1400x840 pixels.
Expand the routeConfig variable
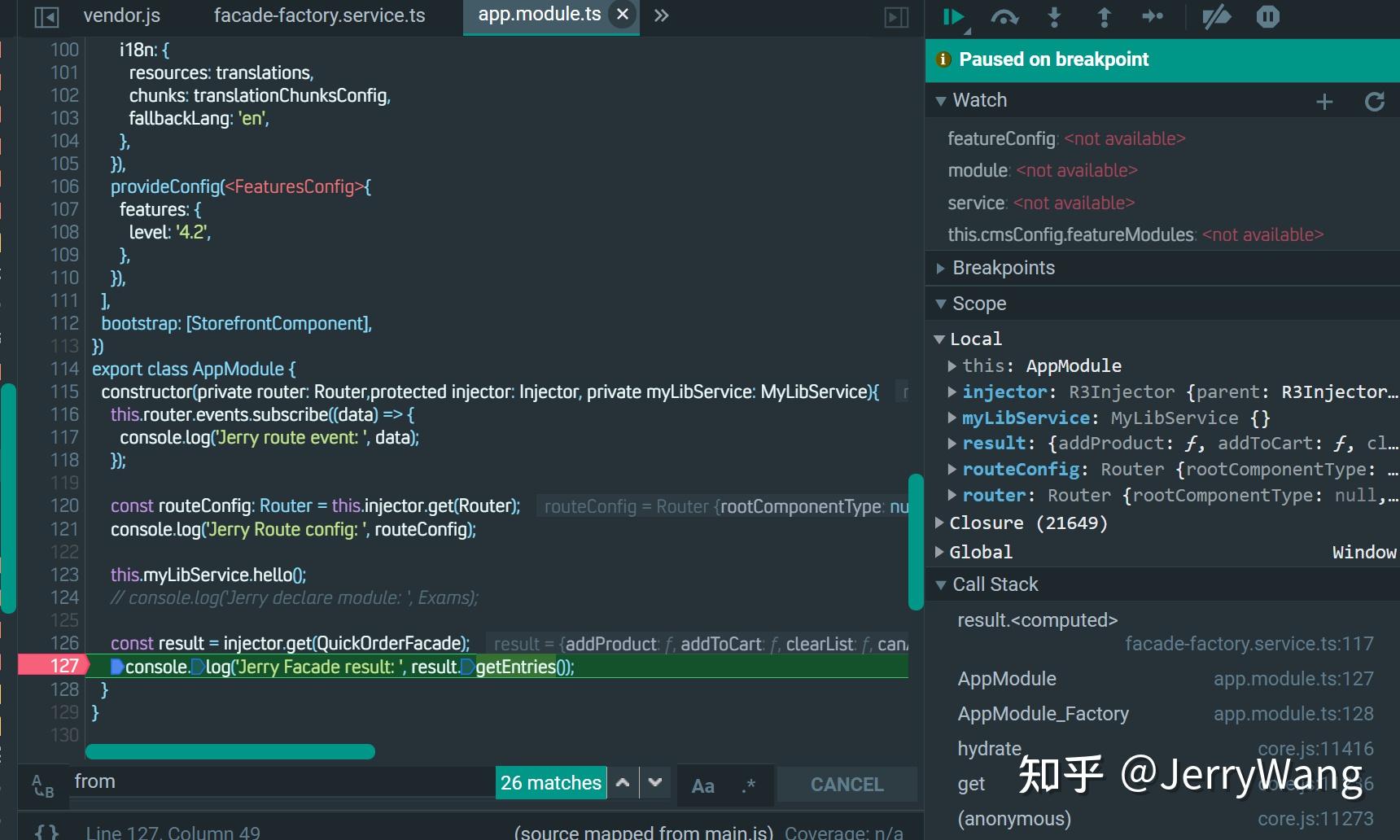pyautogui.click(x=952, y=469)
